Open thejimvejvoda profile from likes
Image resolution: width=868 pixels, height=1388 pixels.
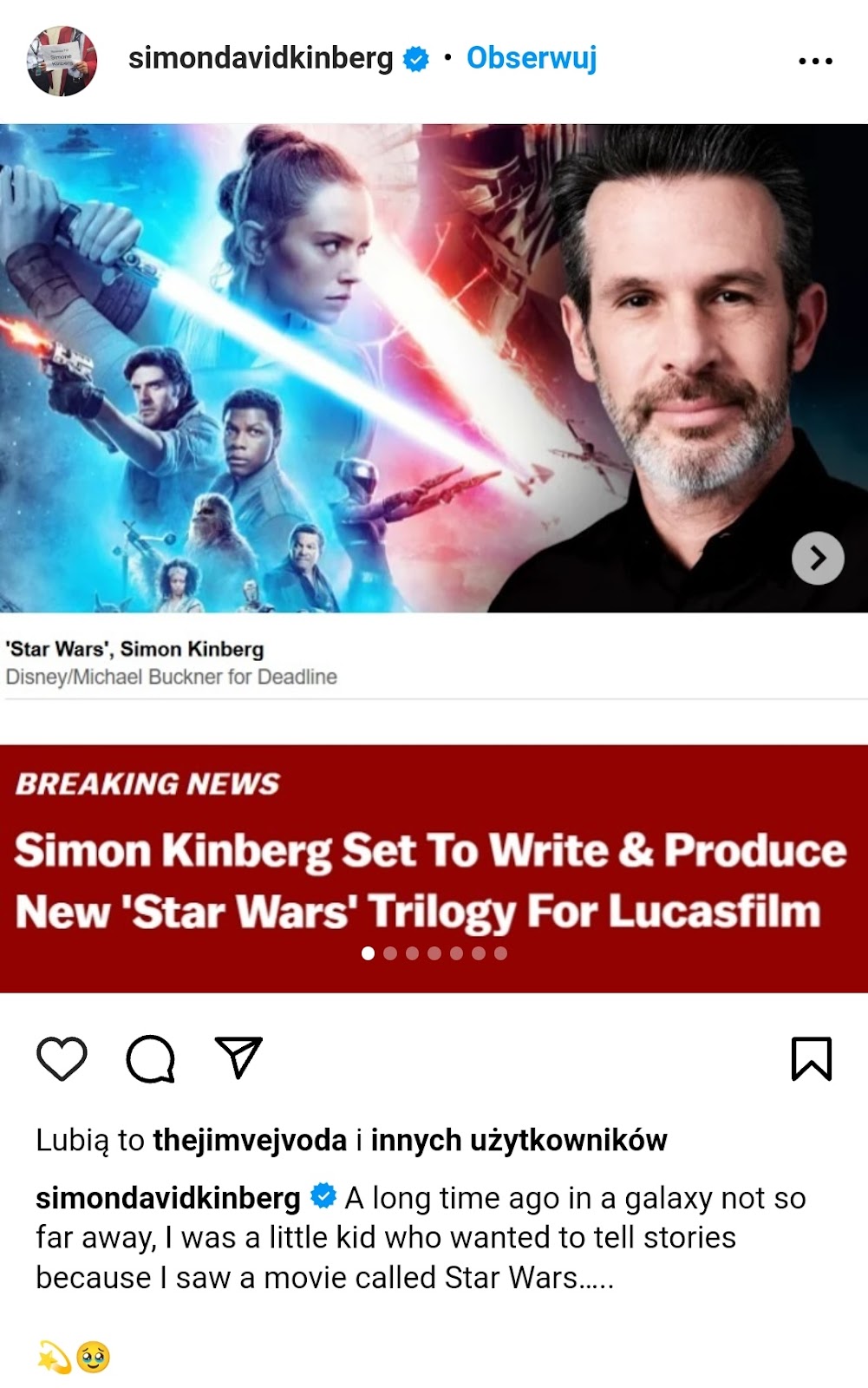(250, 1140)
